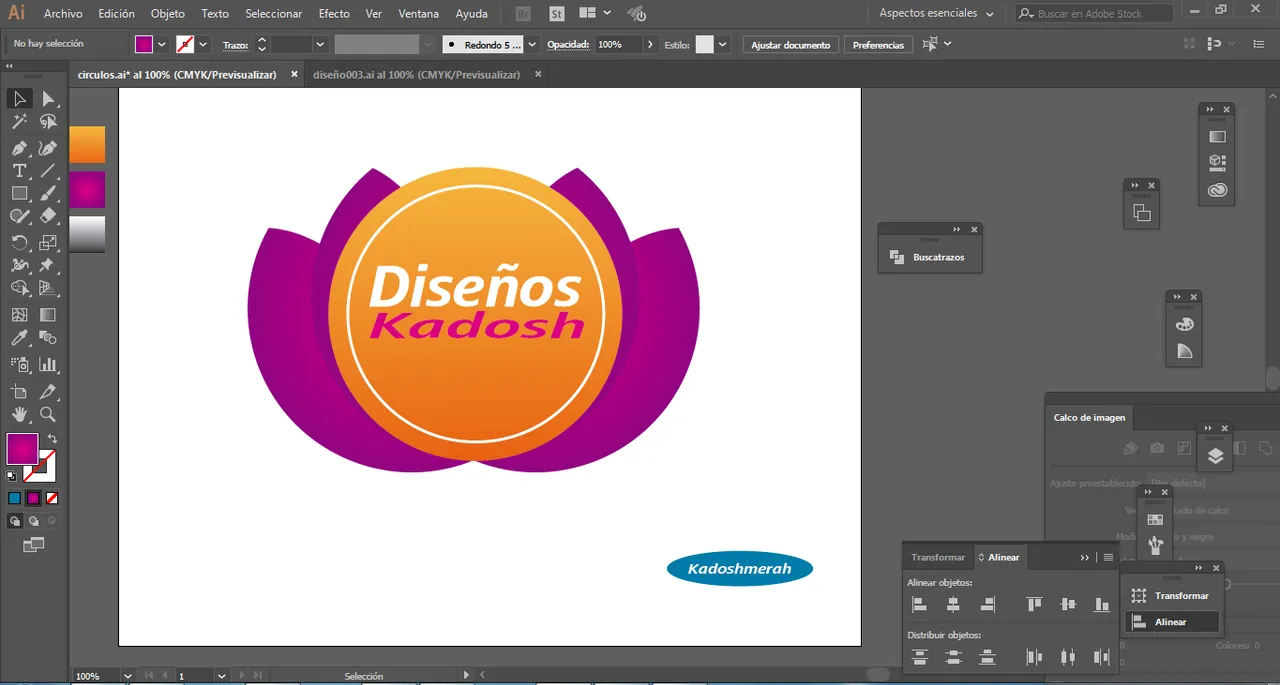Screen dimensions: 1280x685
Task: Activate the Zoom tool
Action: pos(47,414)
